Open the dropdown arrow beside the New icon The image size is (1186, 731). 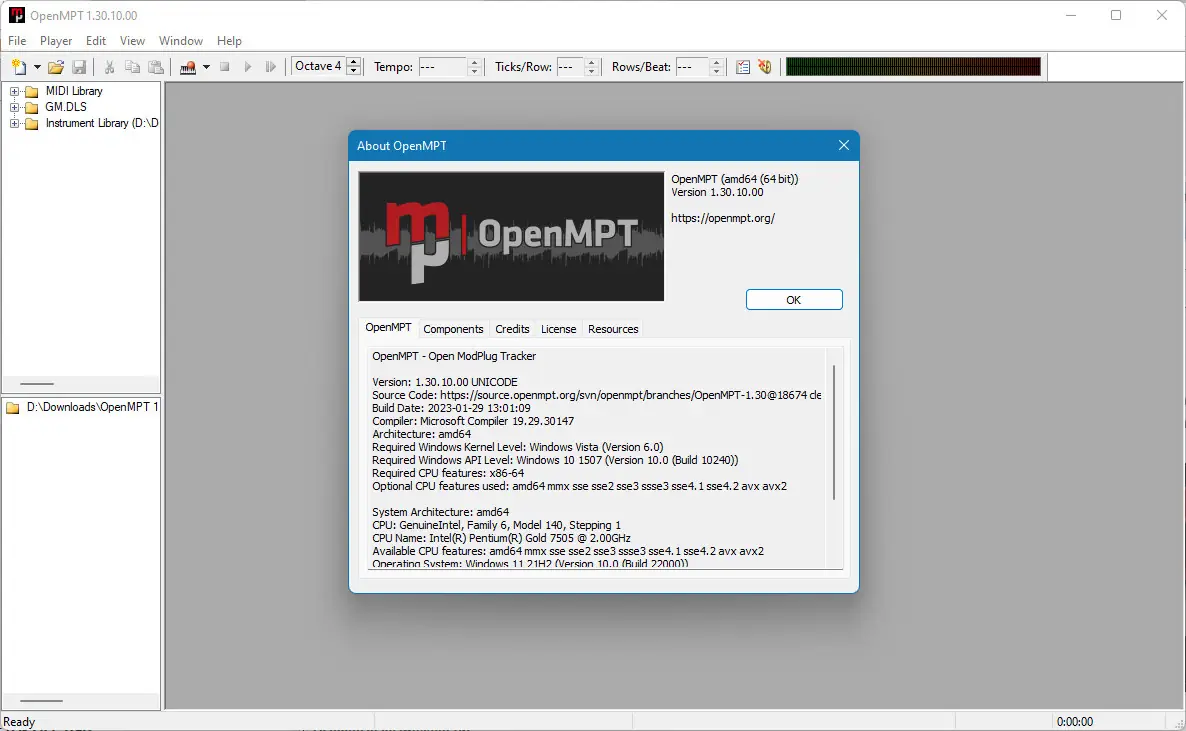click(36, 67)
